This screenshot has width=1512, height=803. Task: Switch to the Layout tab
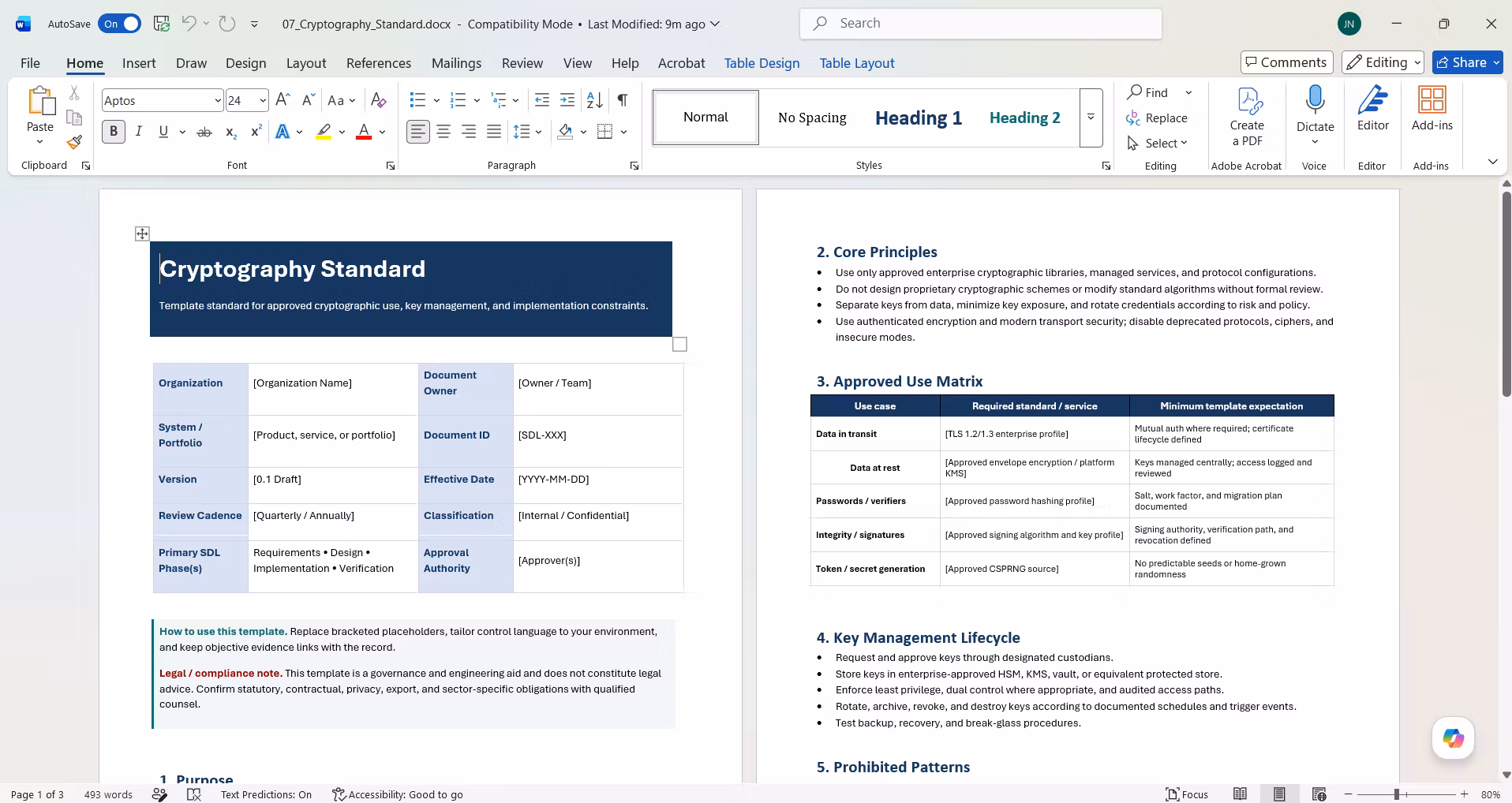(306, 63)
